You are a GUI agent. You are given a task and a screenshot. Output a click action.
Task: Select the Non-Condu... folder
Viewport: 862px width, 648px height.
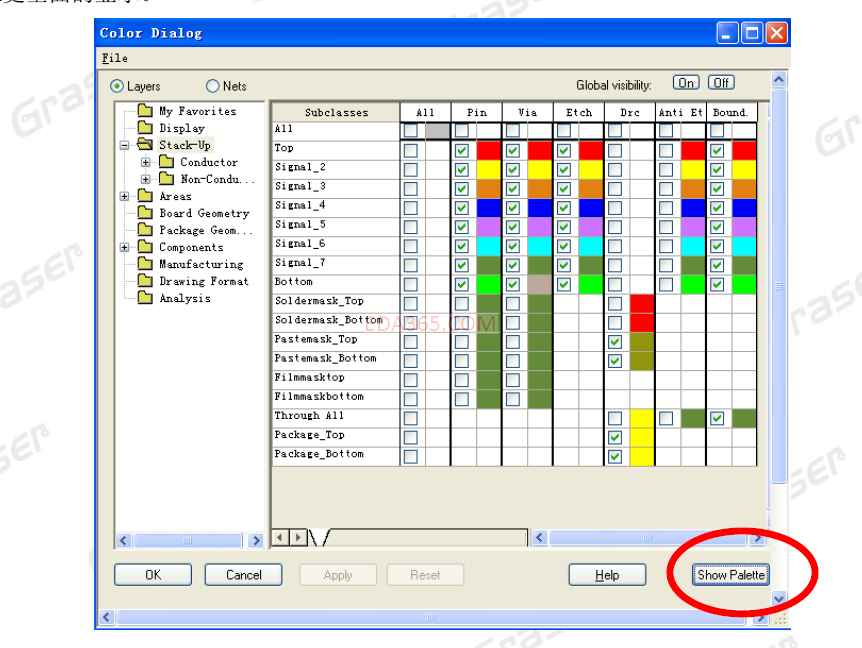pyautogui.click(x=207, y=179)
